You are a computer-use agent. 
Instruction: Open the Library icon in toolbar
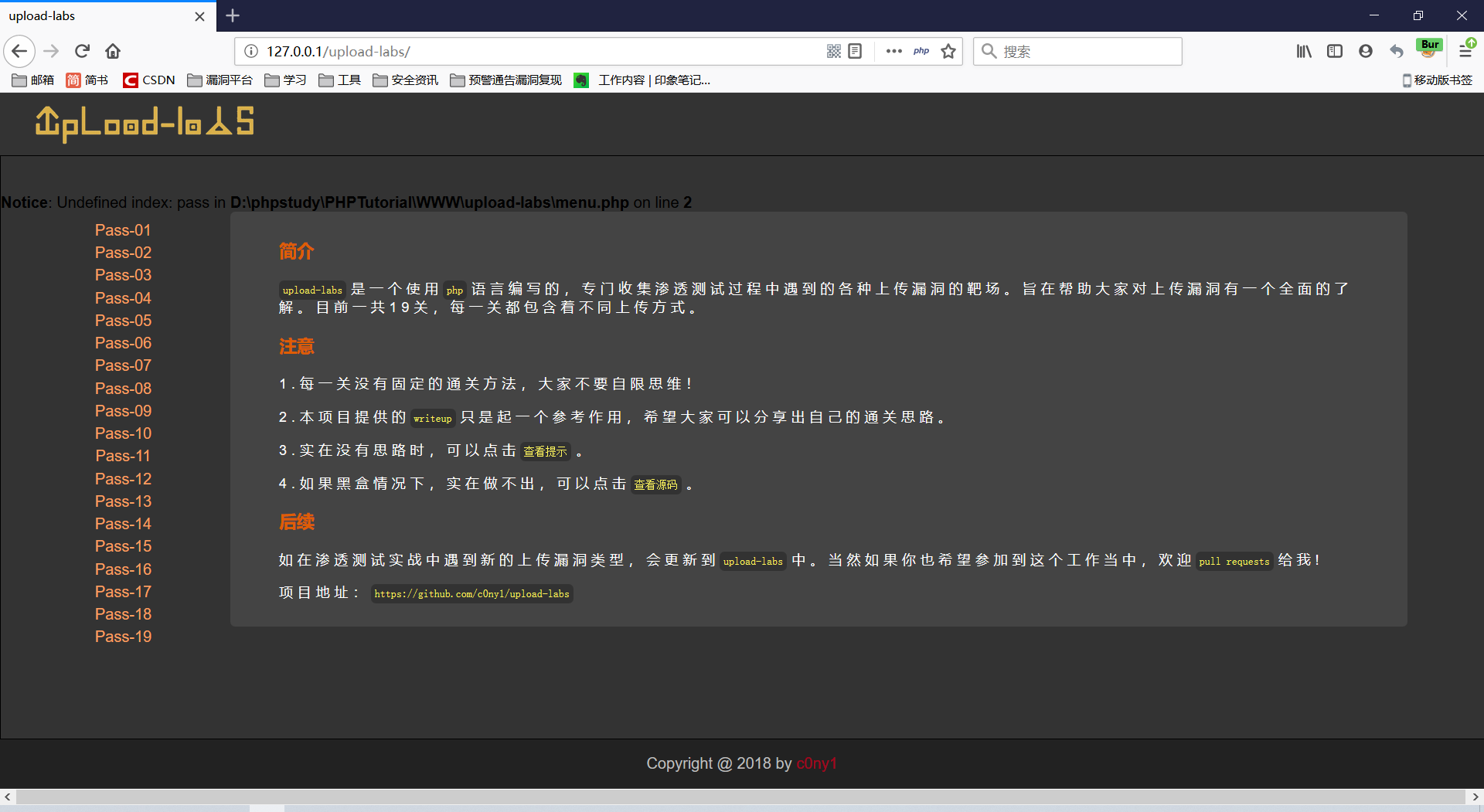point(1304,52)
